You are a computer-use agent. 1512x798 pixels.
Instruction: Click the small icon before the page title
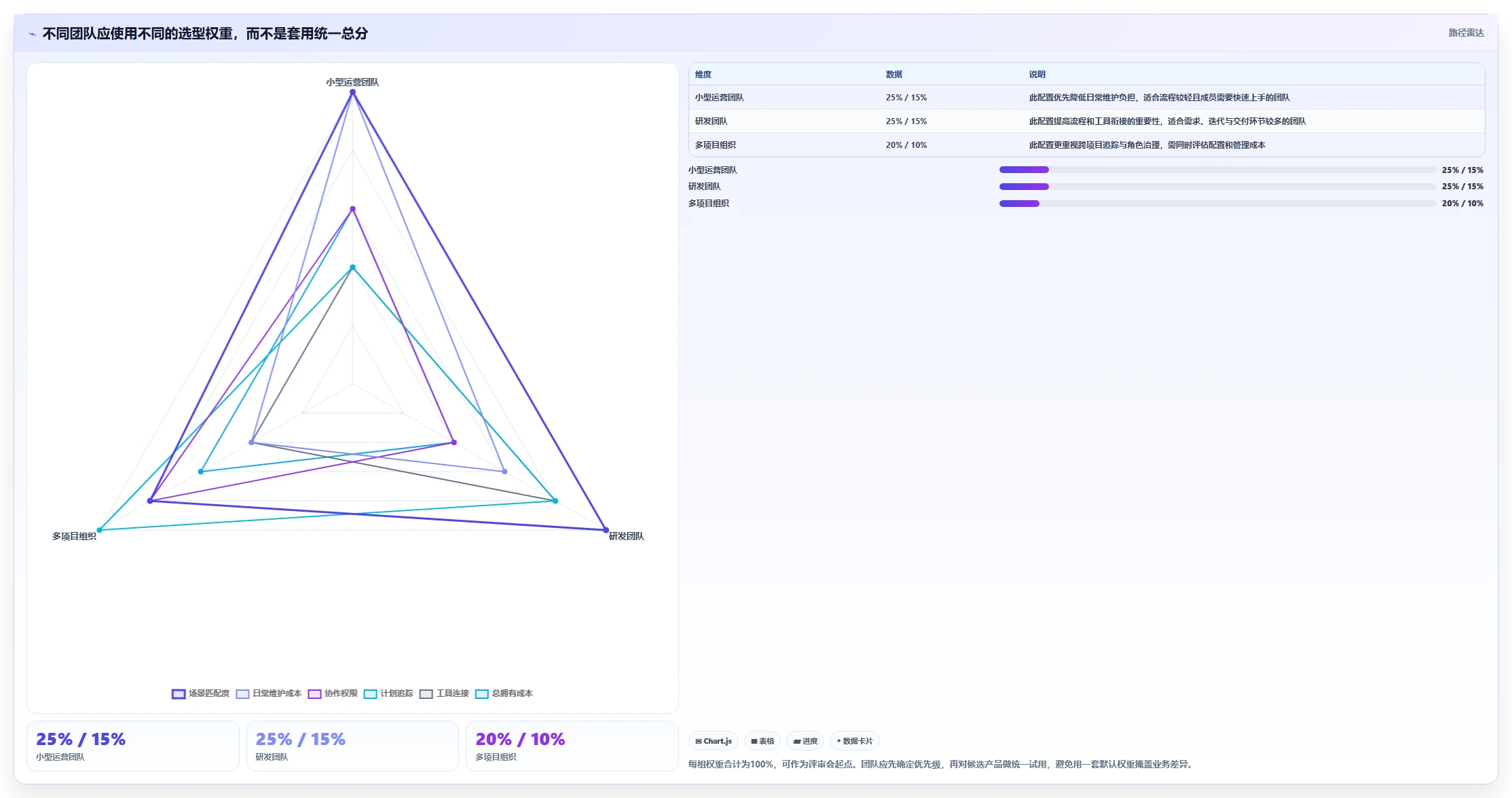pos(32,34)
